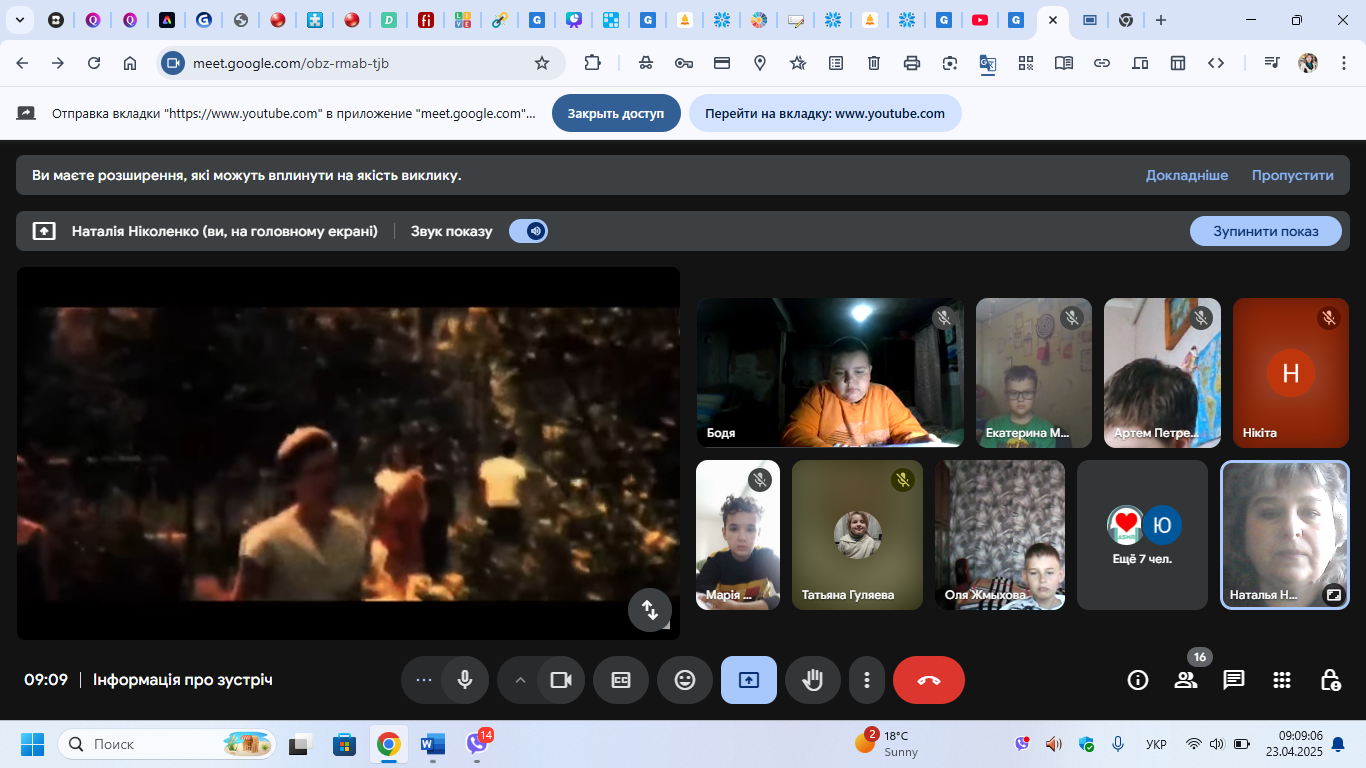Click the trash extension icon in toolbar

[874, 63]
